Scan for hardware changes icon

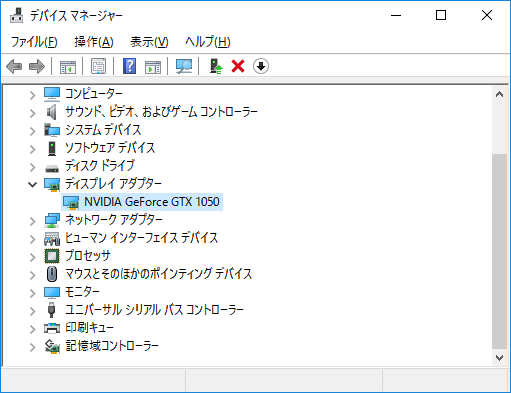(184, 66)
